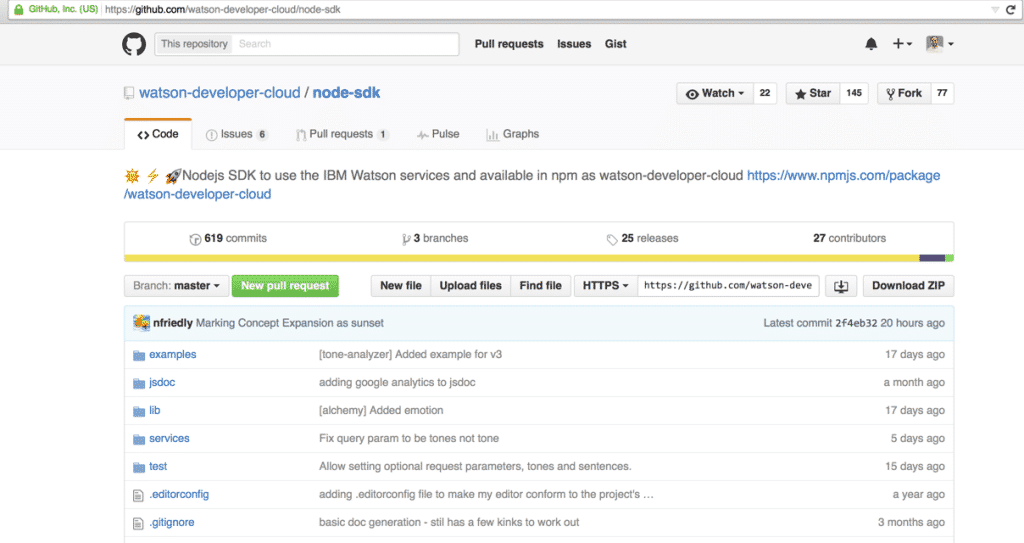Open nfriedly author profile link

[x=172, y=323]
